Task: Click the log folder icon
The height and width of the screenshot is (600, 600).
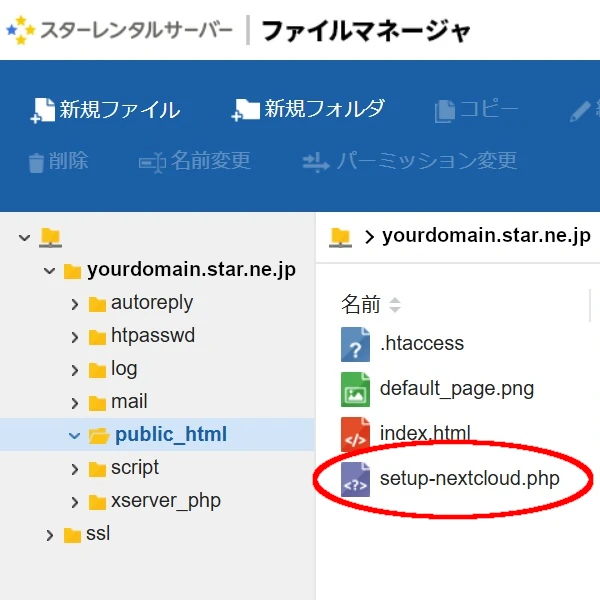Action: [97, 370]
